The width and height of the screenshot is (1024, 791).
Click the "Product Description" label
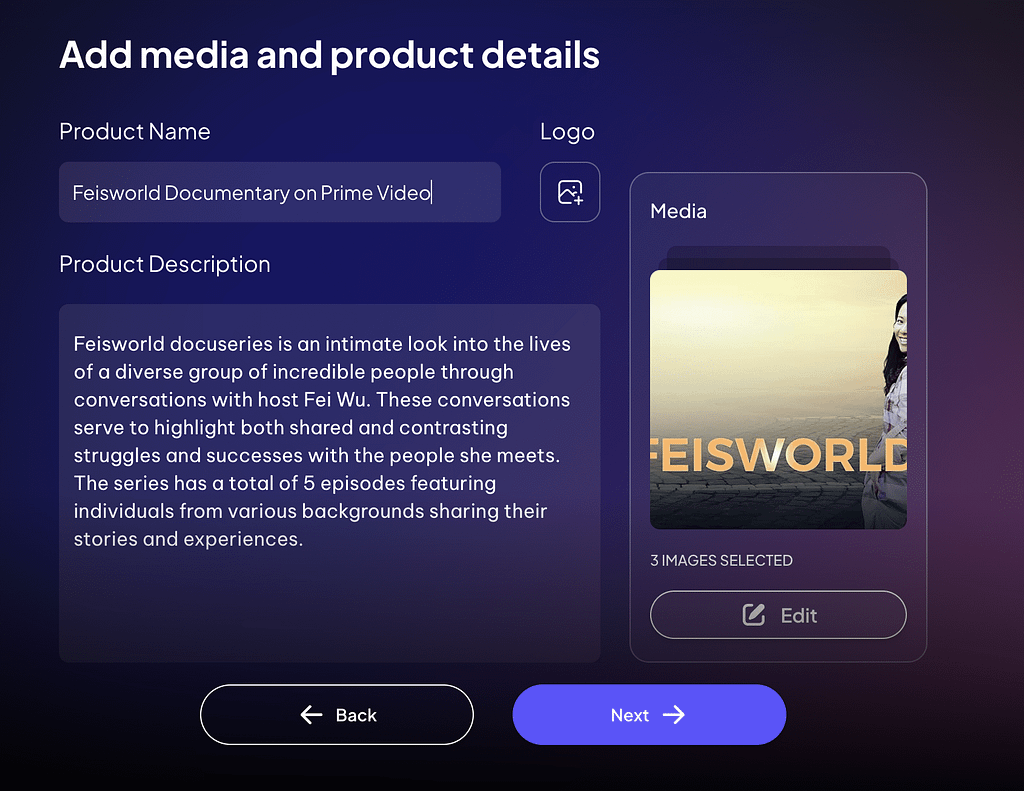pos(165,264)
